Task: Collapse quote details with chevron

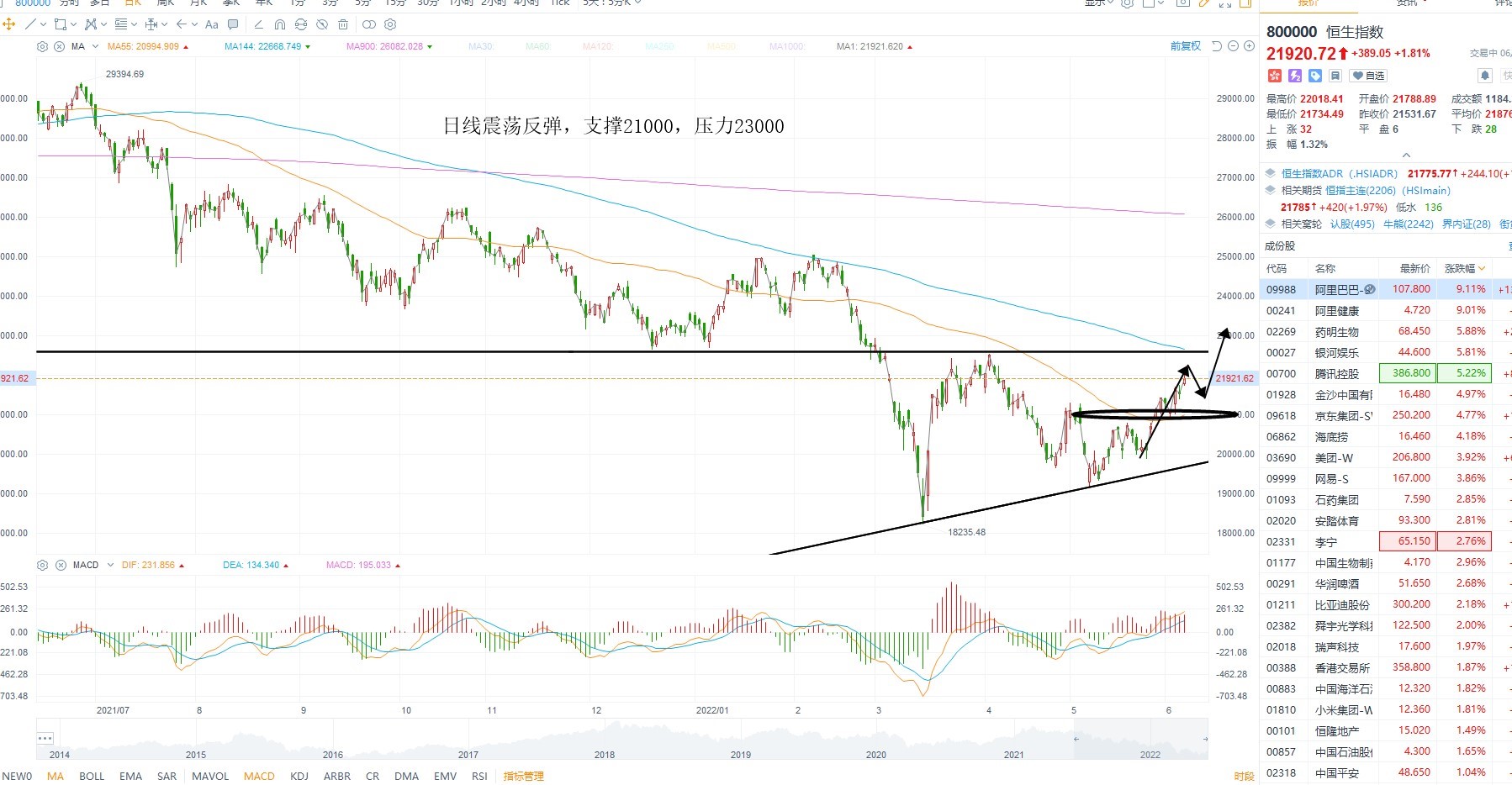Action: [1405, 155]
